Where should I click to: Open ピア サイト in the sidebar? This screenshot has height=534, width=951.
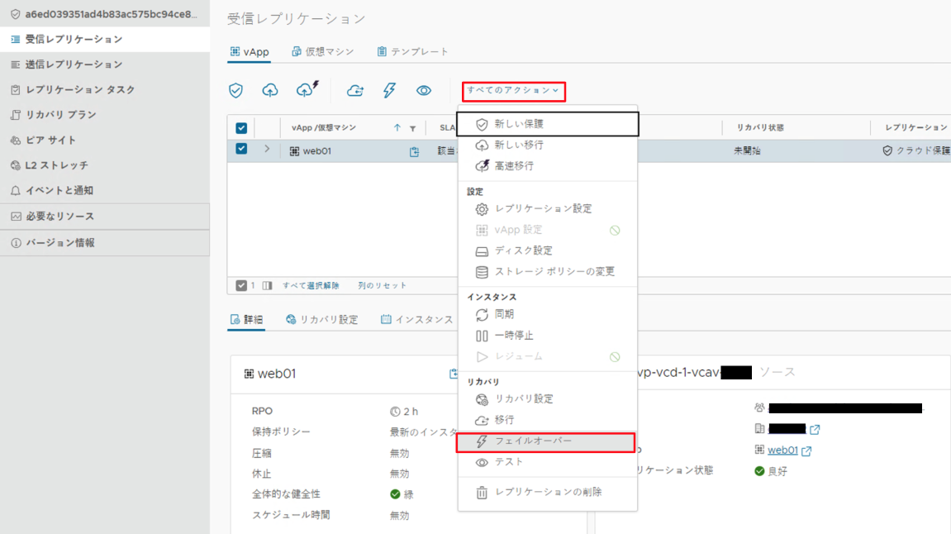105,140
